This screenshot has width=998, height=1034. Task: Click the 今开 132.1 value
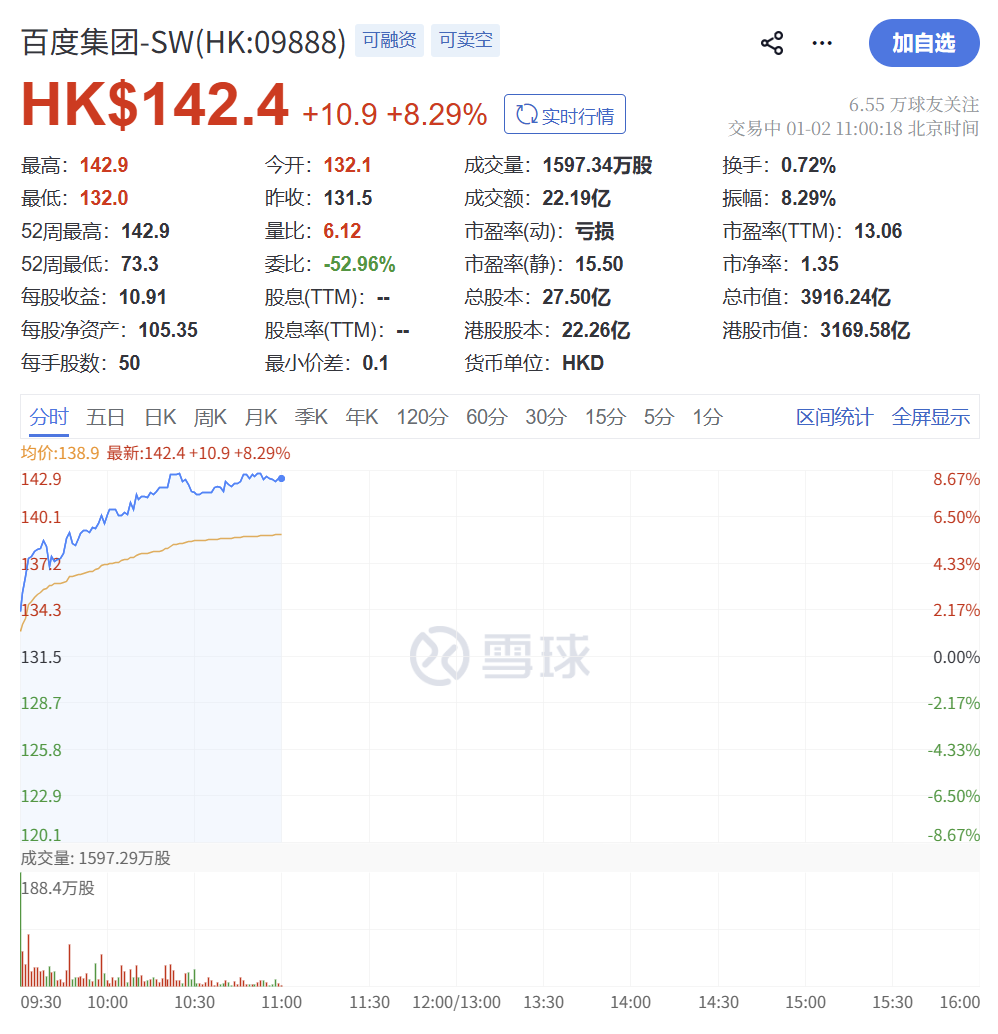[348, 165]
